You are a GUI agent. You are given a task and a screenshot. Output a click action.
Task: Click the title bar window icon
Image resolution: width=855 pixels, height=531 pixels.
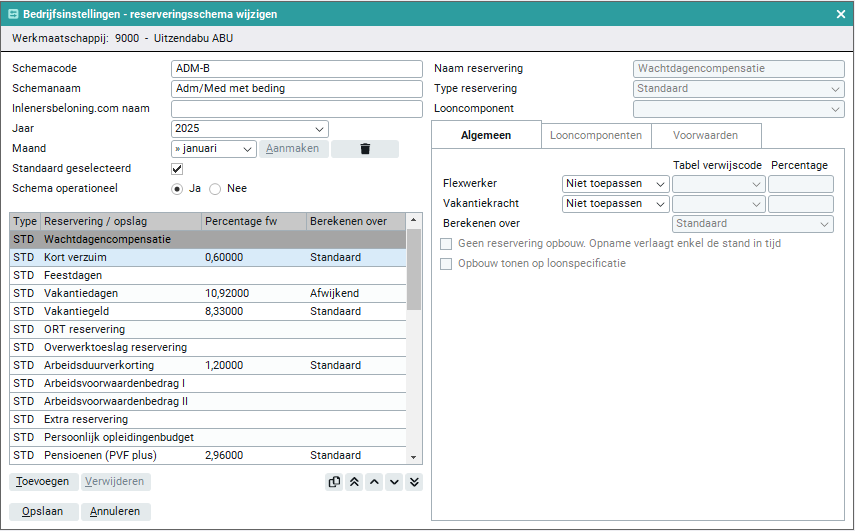pos(13,14)
